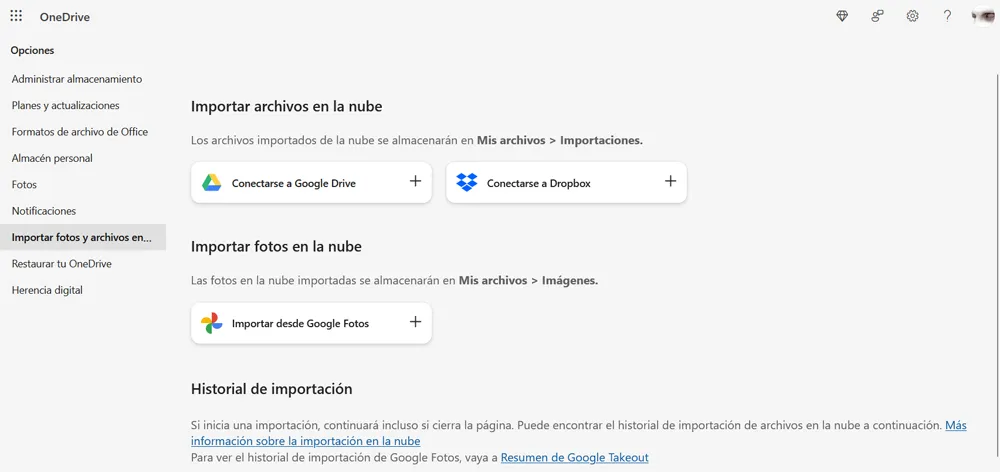Open Almacén personal settings
This screenshot has width=1000, height=472.
click(x=52, y=158)
